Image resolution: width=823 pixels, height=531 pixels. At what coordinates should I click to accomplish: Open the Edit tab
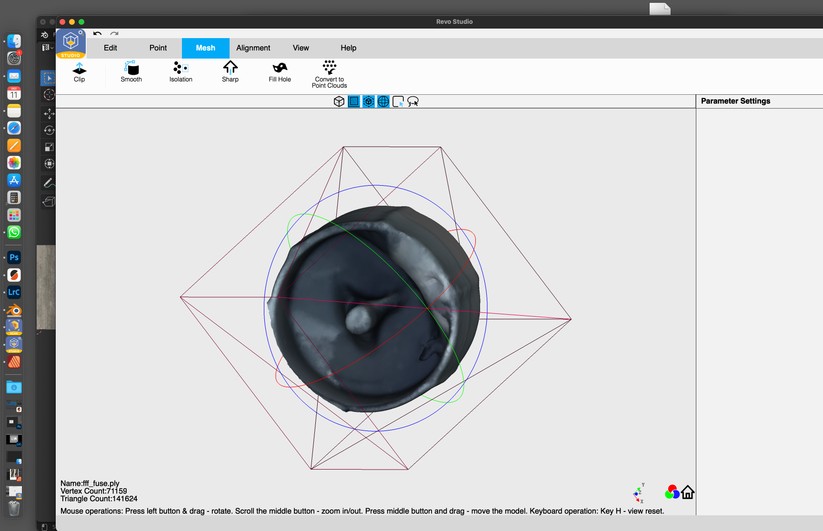(x=111, y=48)
